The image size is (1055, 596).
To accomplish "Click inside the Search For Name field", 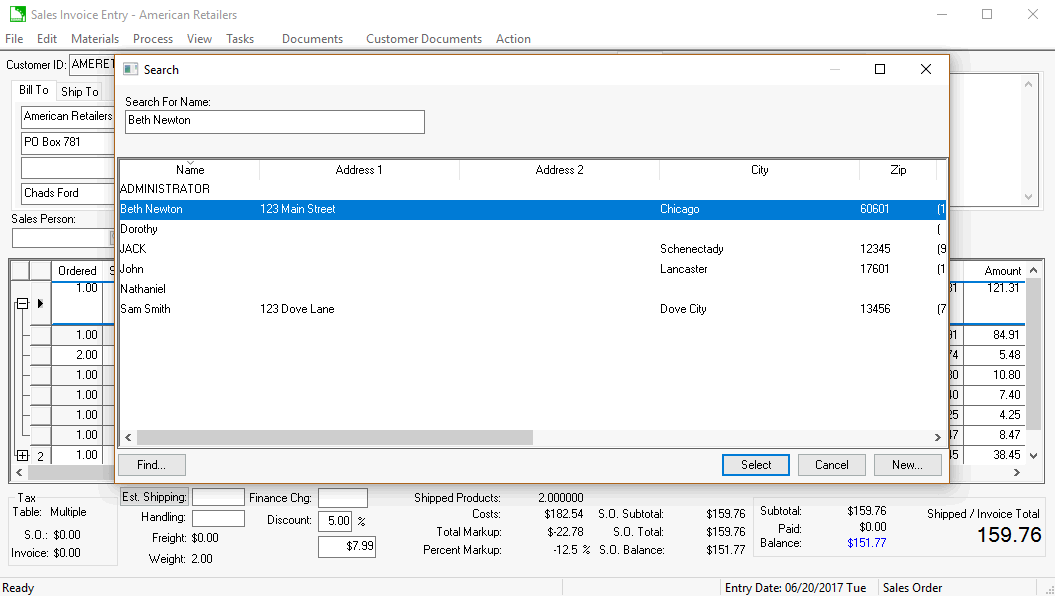I will pos(274,121).
